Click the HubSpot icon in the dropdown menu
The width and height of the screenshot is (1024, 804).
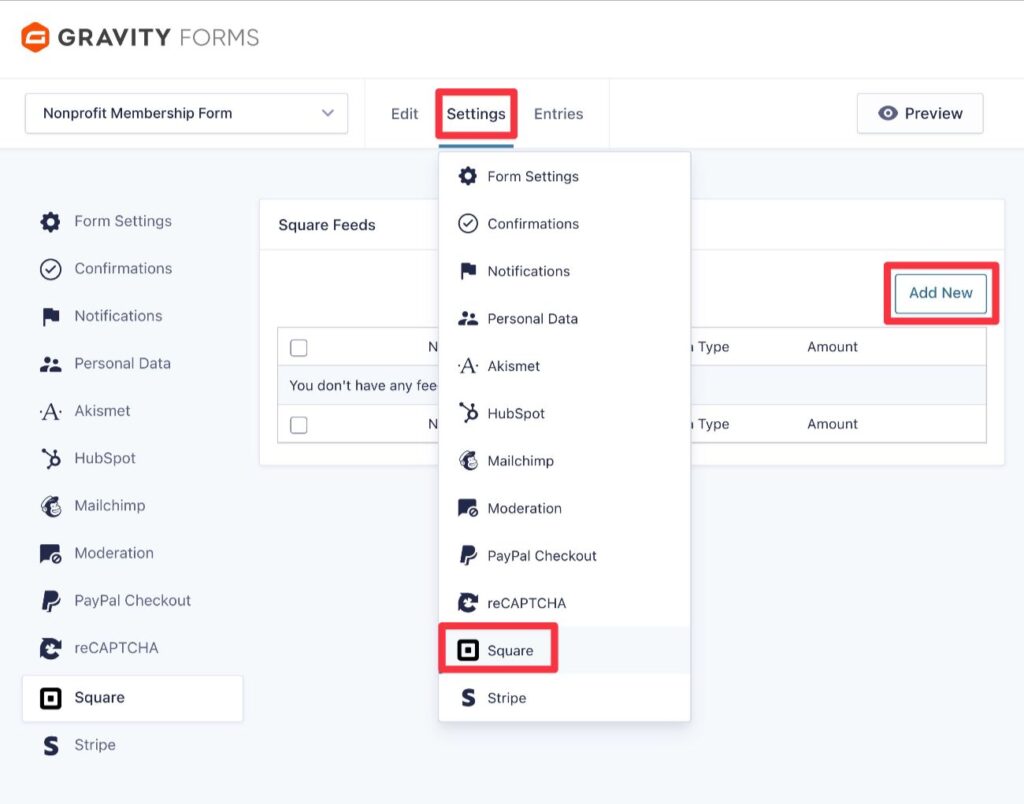468,413
